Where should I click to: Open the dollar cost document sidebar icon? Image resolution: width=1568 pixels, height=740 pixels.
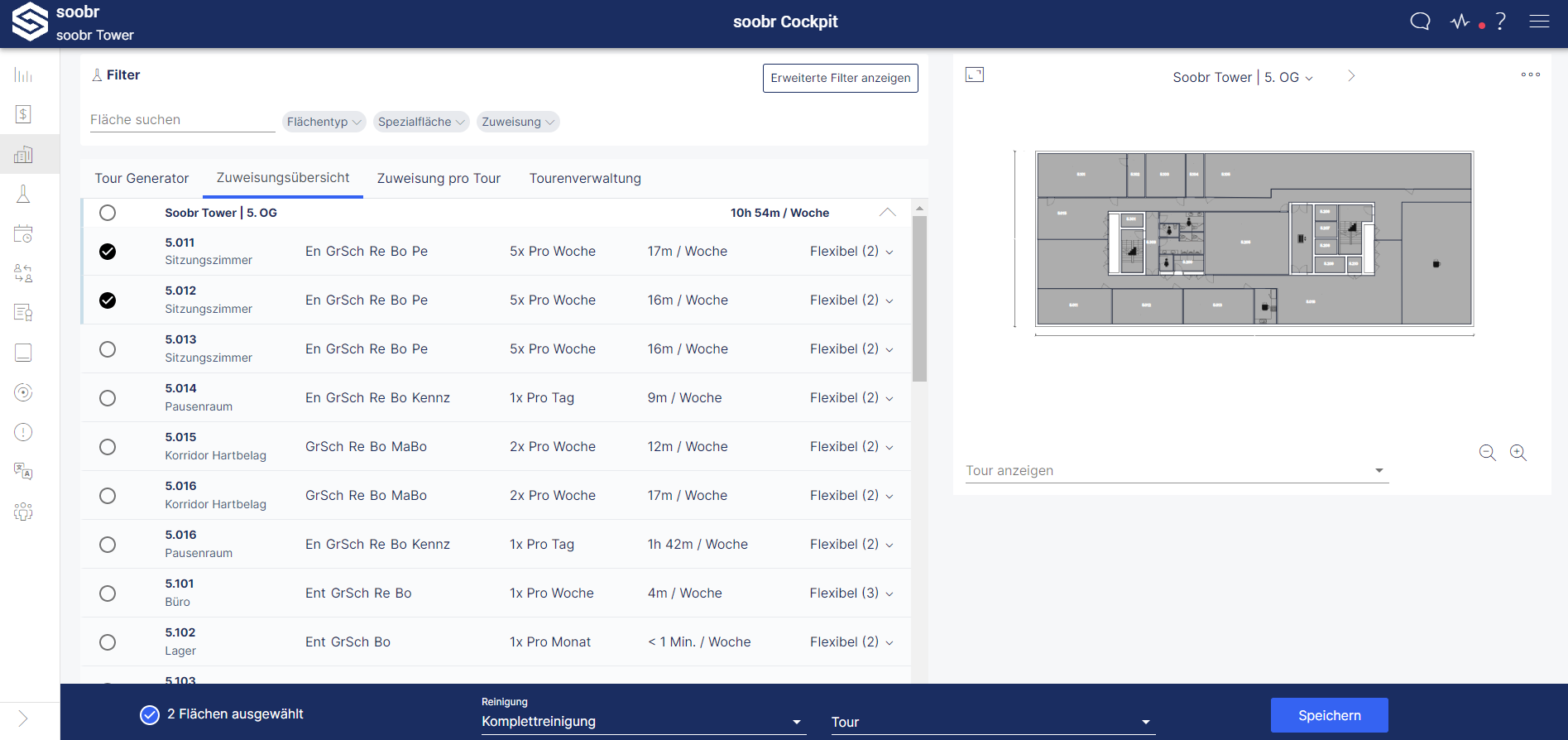23,114
